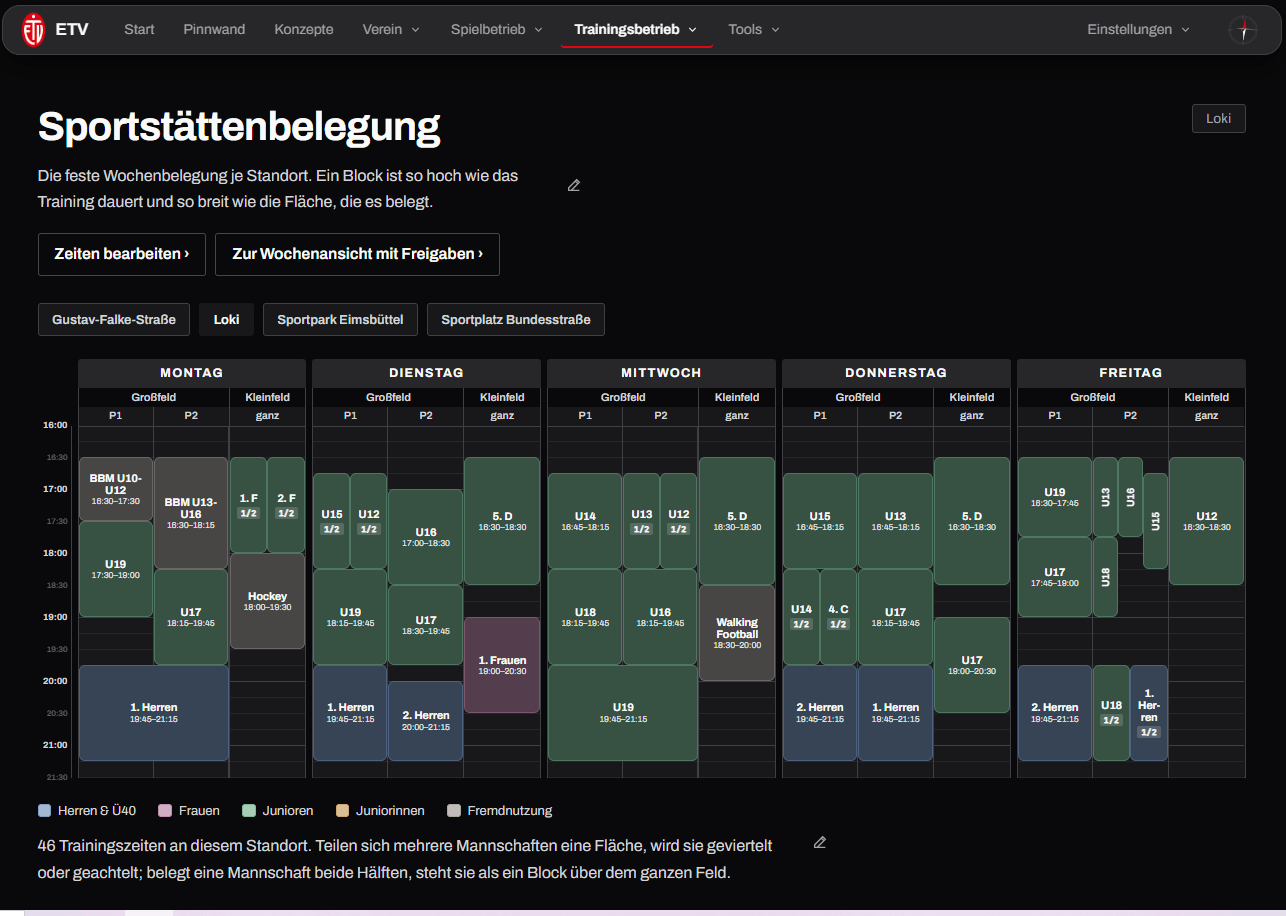This screenshot has width=1286, height=916.
Task: Click the Juniorinnen legend color swatch
Action: coord(342,811)
